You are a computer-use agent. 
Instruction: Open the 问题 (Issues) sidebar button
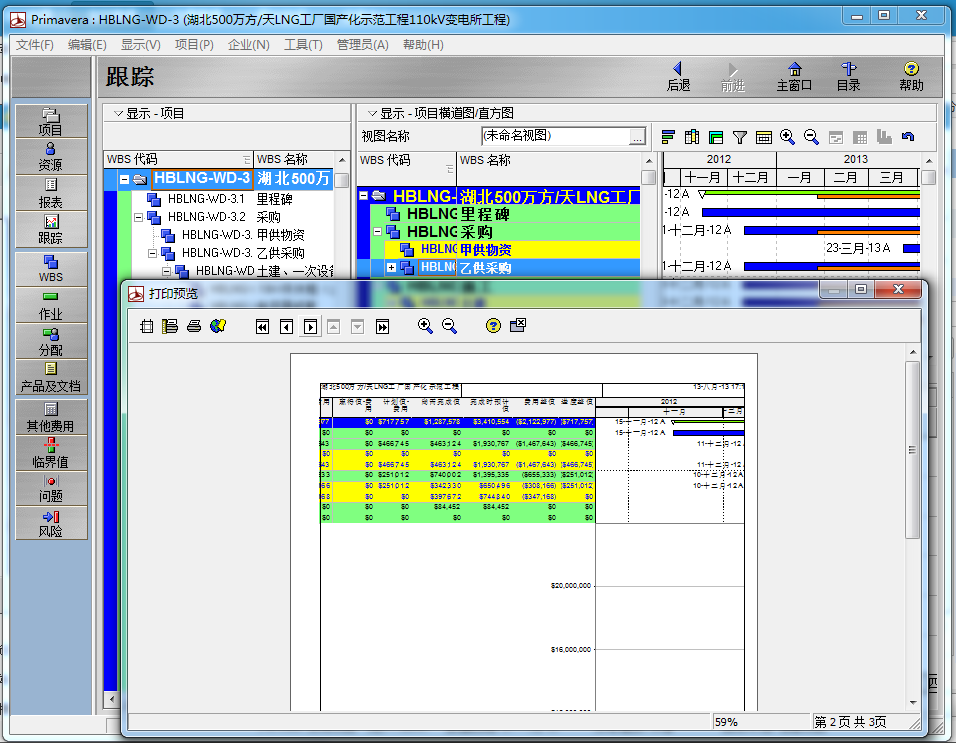coord(51,488)
